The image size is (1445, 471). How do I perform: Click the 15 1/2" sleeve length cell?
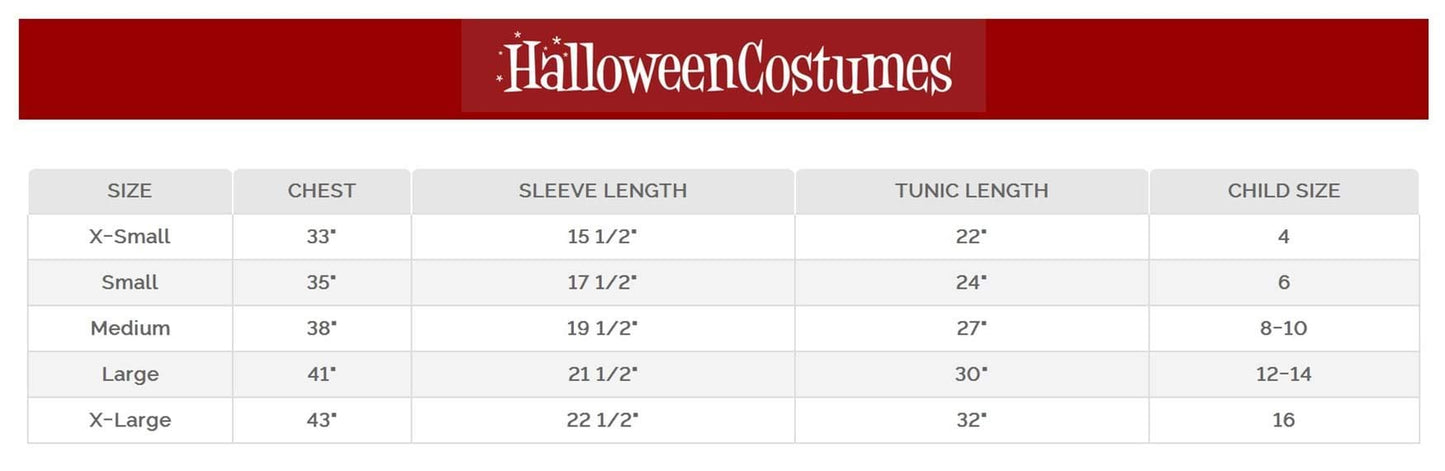pyautogui.click(x=602, y=237)
